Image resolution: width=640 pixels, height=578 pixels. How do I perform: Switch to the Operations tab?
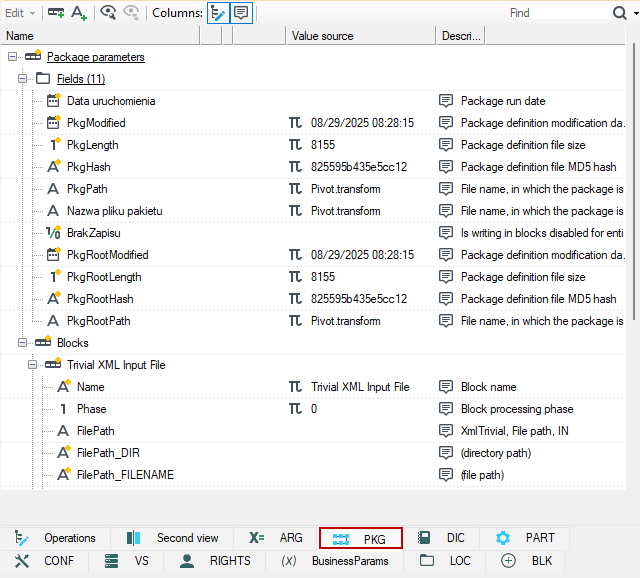click(x=56, y=538)
